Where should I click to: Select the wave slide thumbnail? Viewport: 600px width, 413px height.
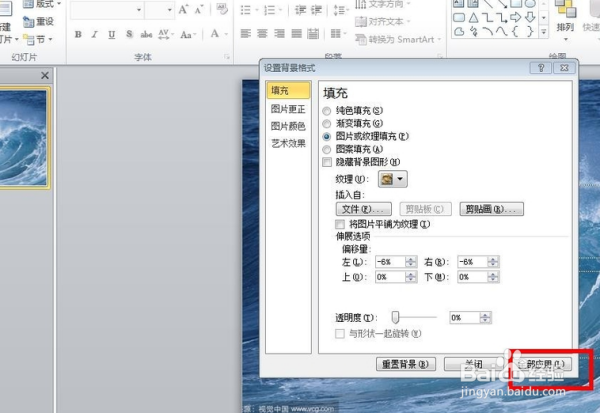pos(24,138)
